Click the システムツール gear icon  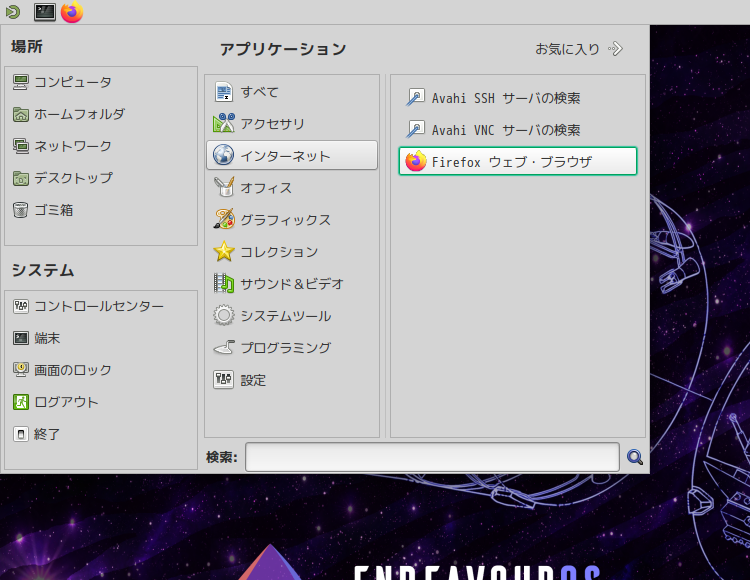click(224, 316)
